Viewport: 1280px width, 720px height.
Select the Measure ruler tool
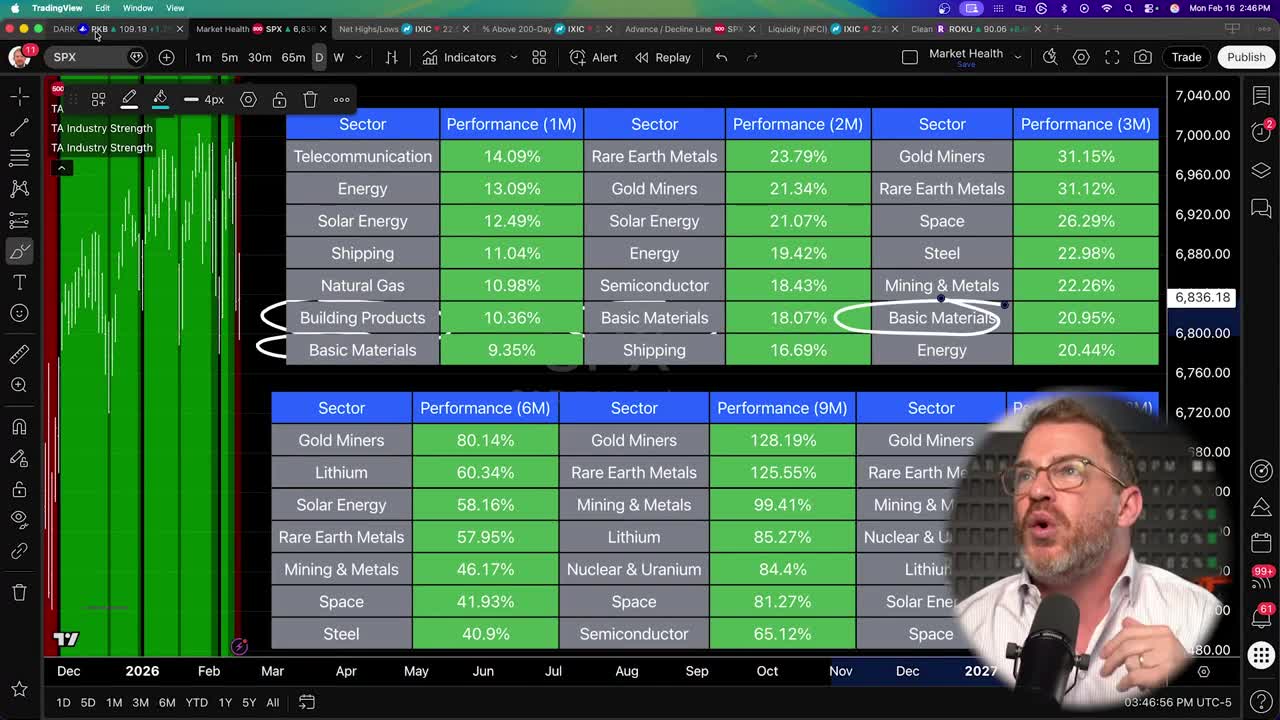click(21, 353)
